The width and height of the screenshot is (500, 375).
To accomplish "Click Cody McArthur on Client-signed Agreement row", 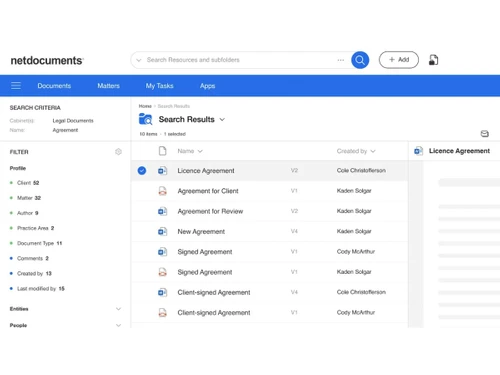I will [356, 312].
